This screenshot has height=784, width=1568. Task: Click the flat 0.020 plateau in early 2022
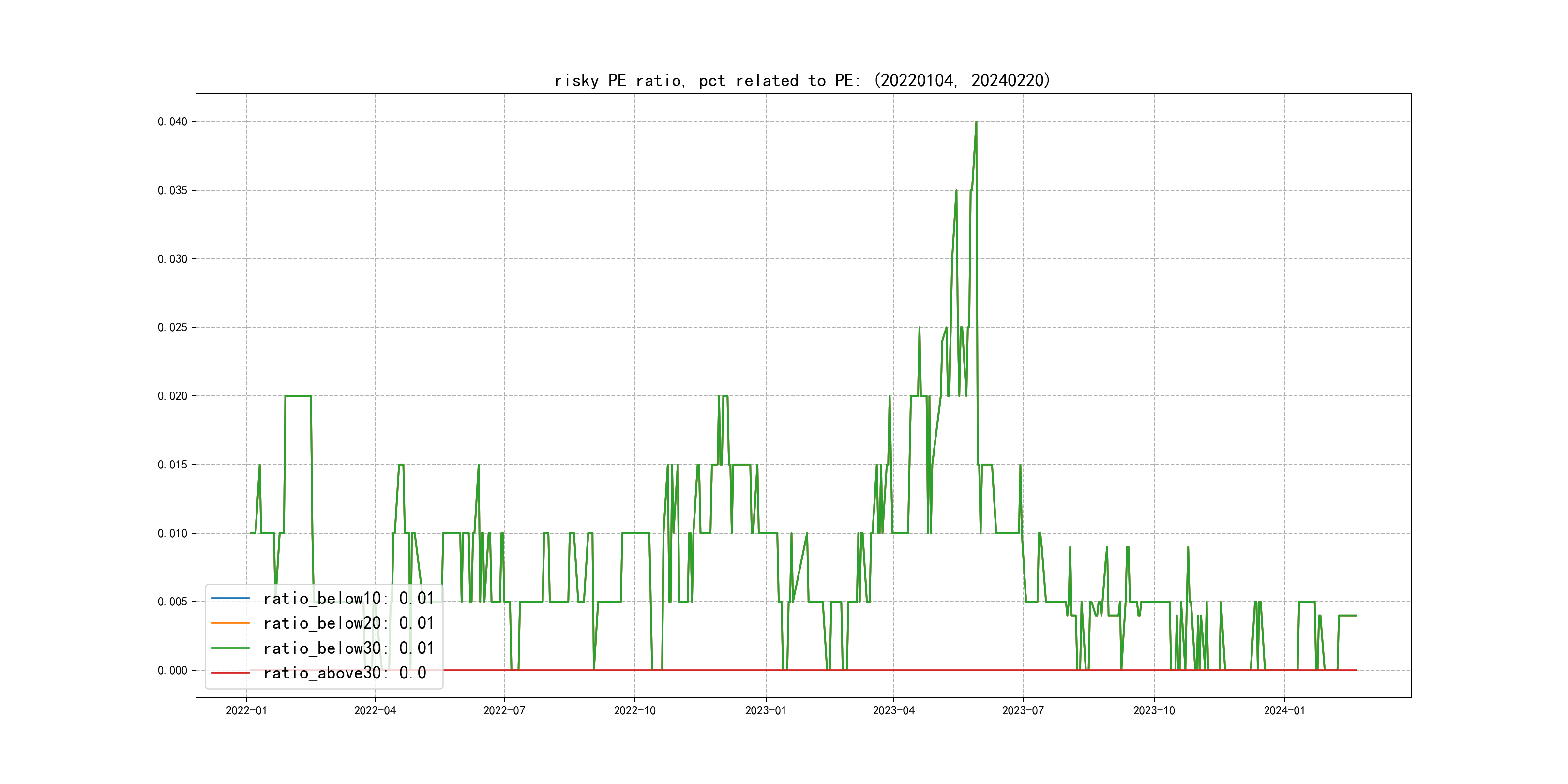click(298, 396)
